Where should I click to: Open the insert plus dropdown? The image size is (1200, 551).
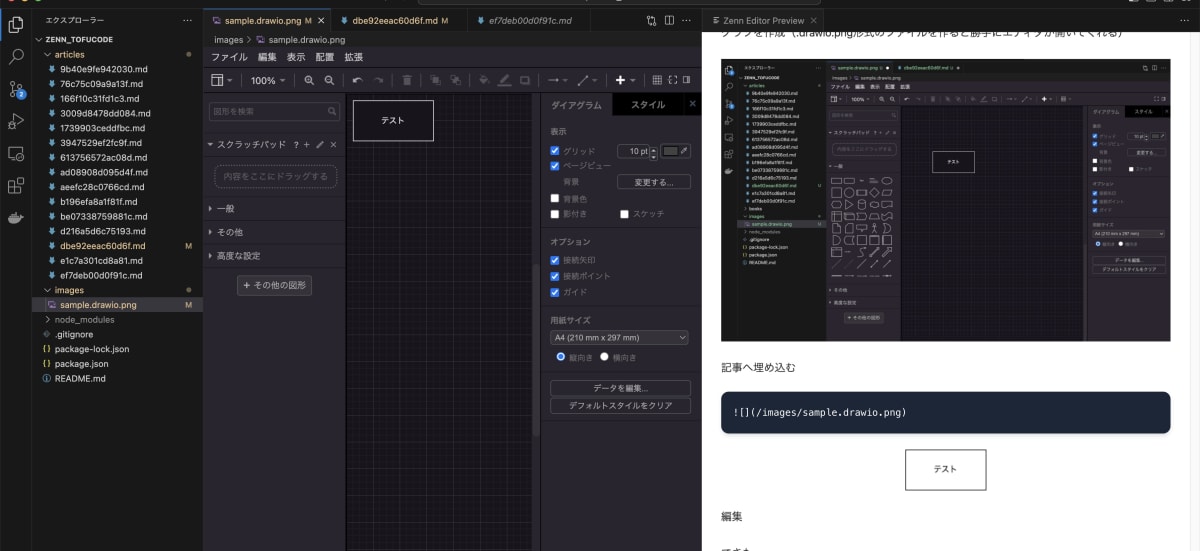(624, 80)
